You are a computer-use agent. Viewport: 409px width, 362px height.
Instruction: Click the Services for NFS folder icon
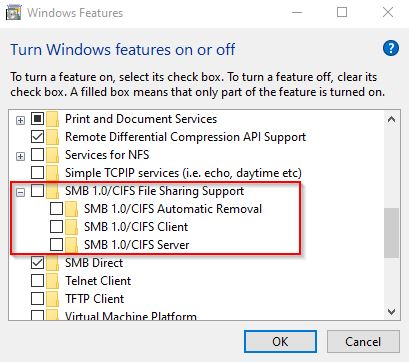click(52, 155)
